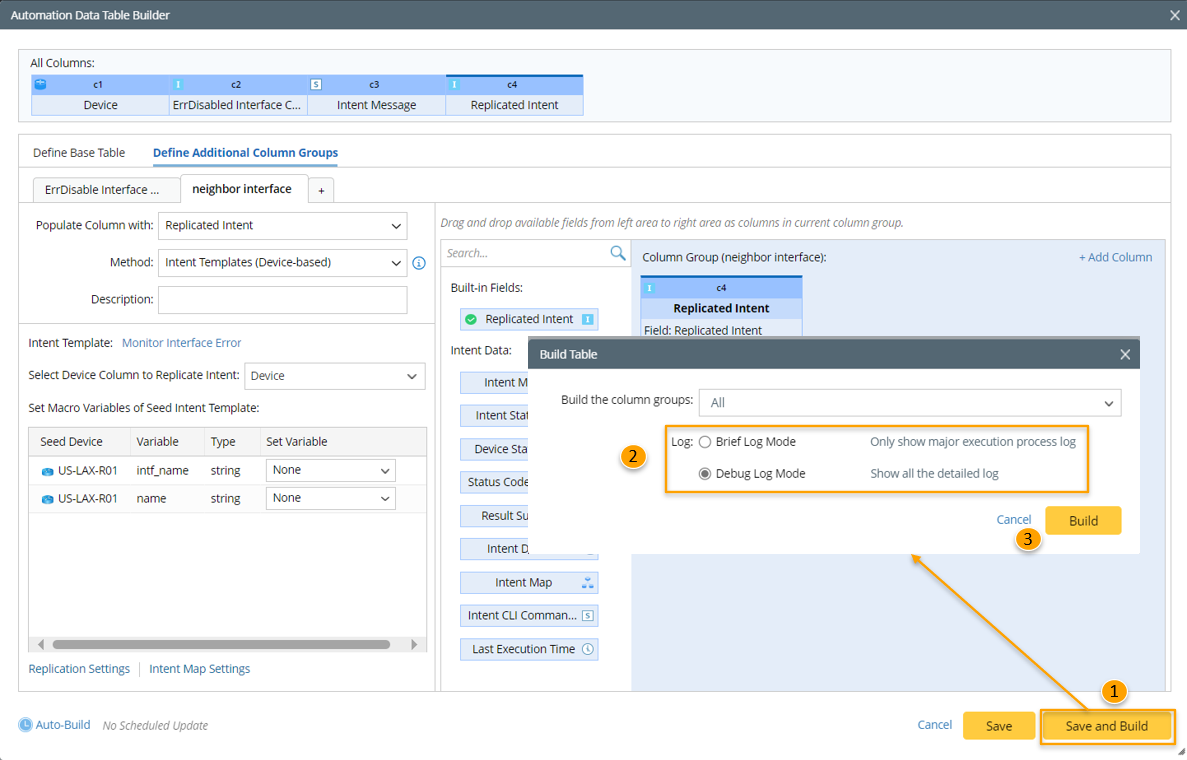
Task: Open Set Variable dropdown for intf_name
Action: pyautogui.click(x=330, y=470)
